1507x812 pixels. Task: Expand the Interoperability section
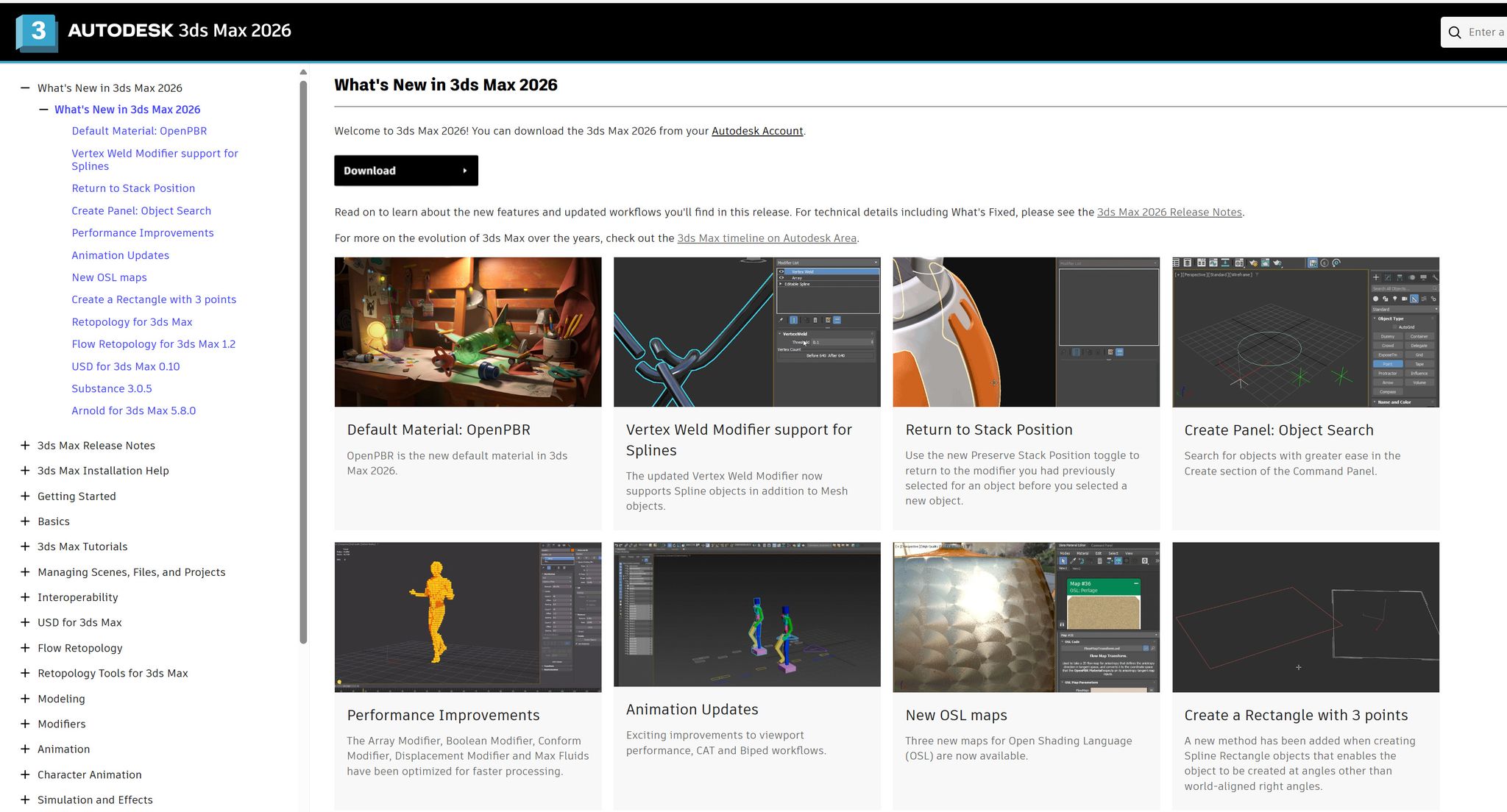[x=25, y=597]
